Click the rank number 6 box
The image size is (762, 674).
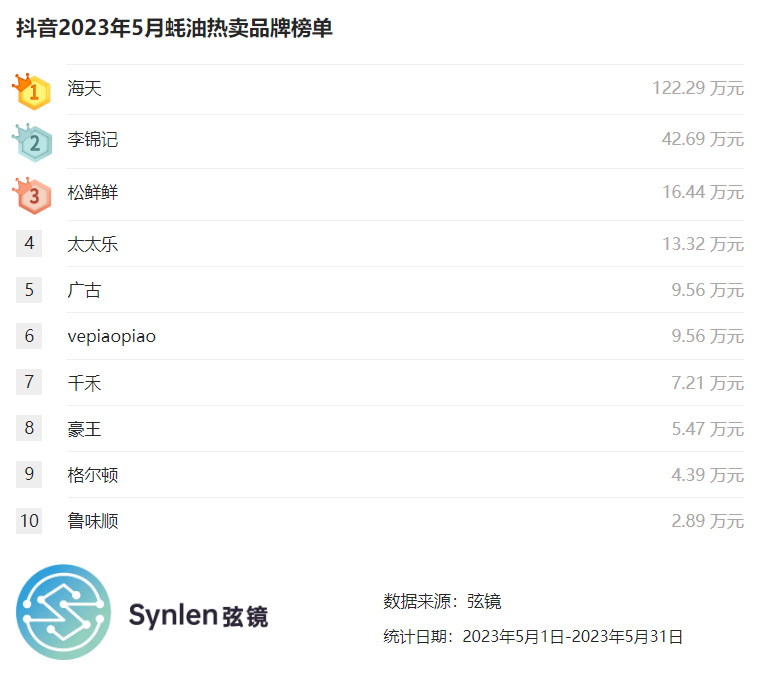[29, 336]
